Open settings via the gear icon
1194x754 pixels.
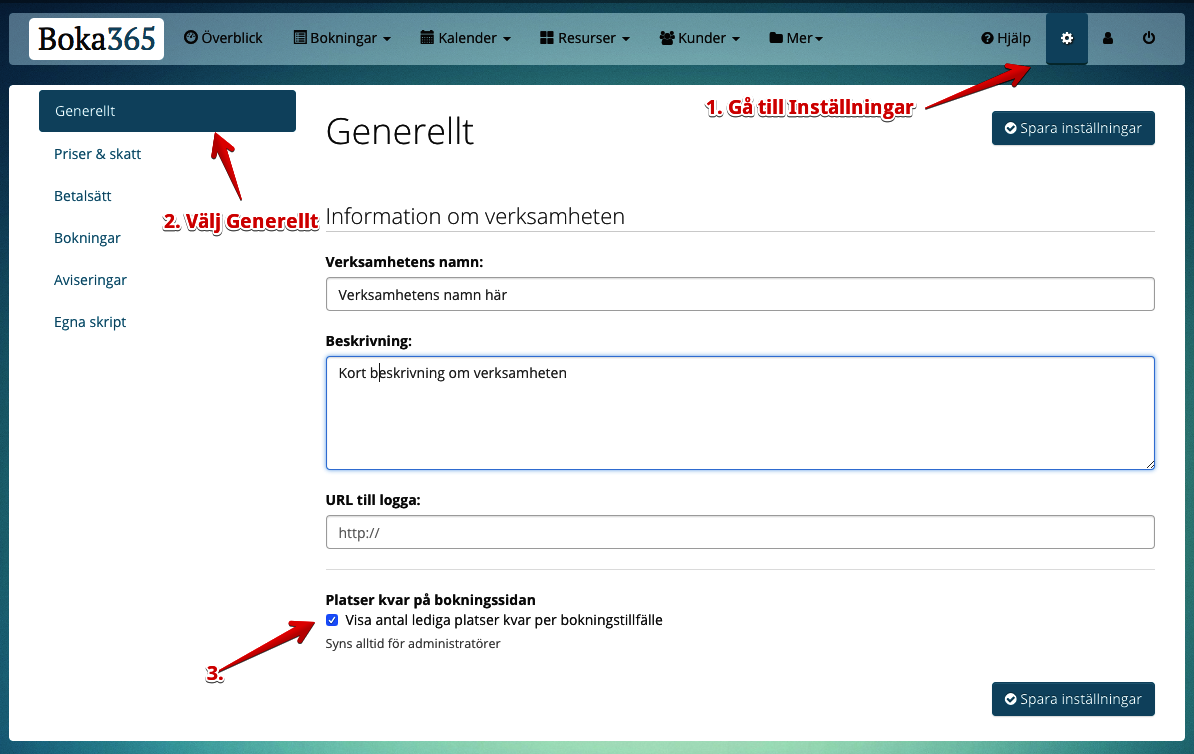click(x=1066, y=38)
